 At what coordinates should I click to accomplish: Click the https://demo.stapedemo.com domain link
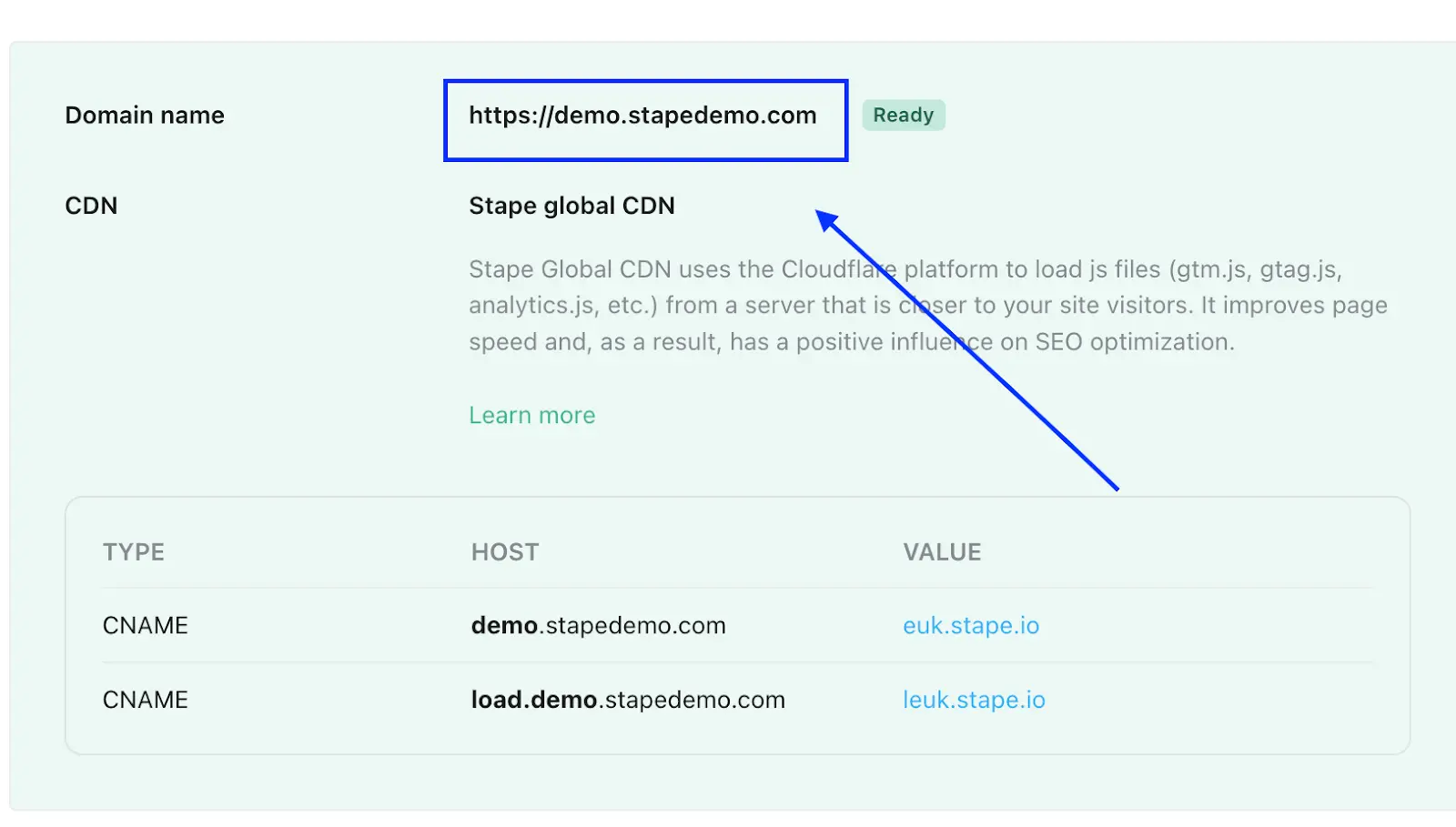click(642, 116)
